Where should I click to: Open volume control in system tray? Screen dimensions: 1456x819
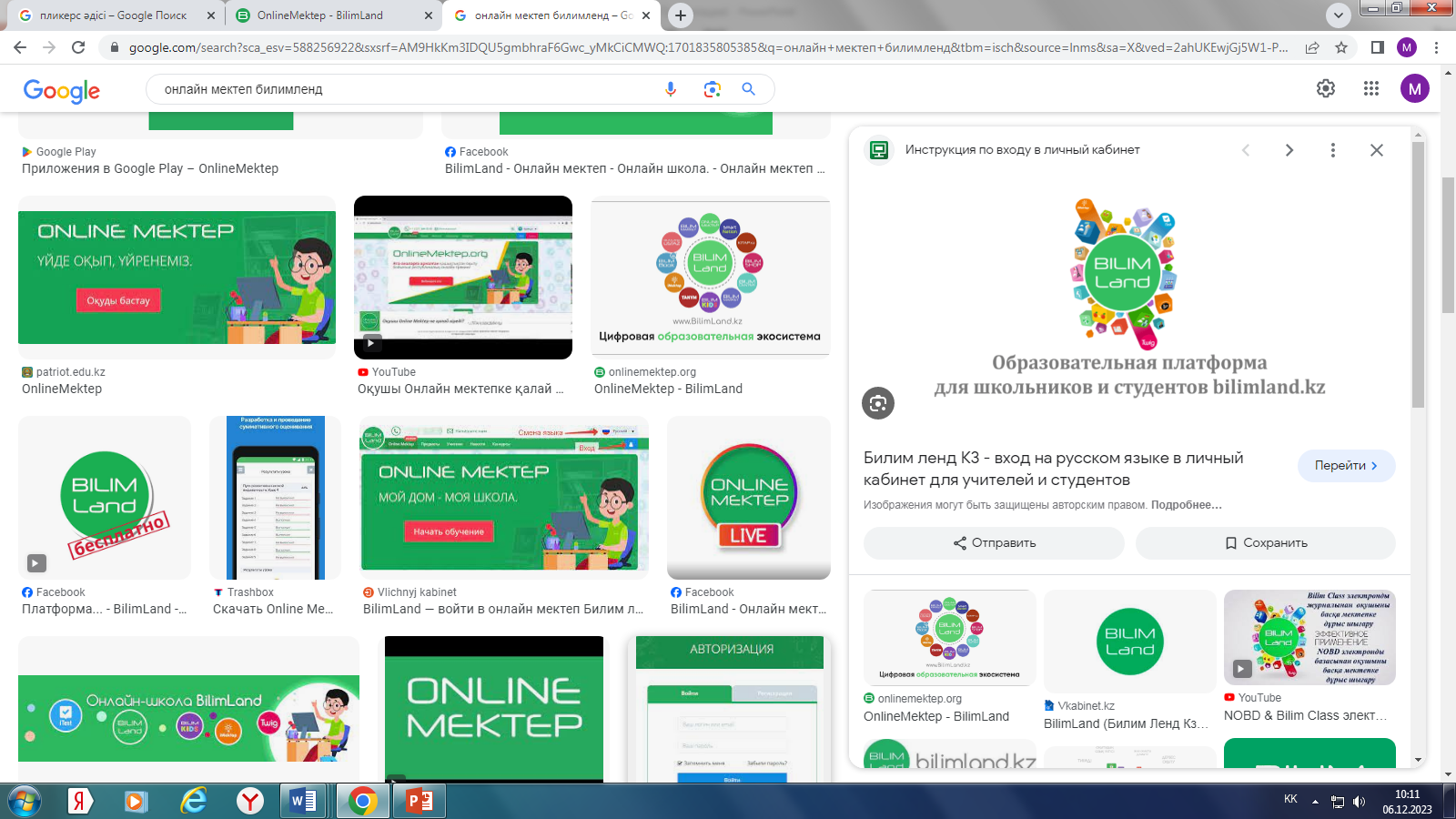[x=1360, y=802]
